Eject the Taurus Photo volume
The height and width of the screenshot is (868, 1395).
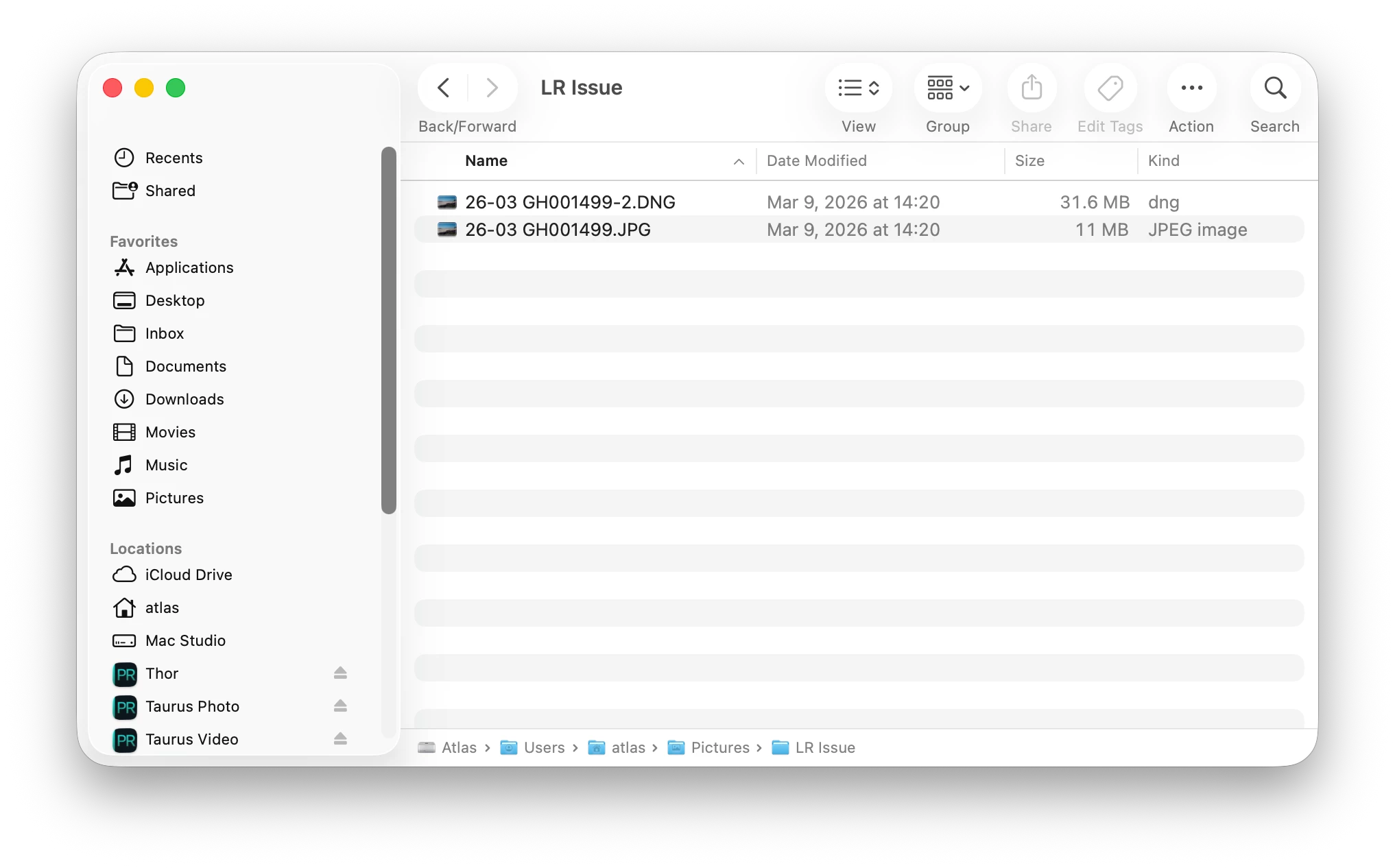(340, 706)
